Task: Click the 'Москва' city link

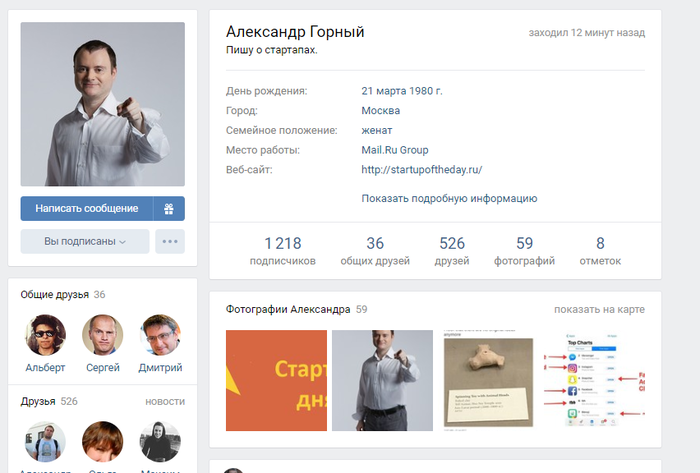Action: coord(380,111)
